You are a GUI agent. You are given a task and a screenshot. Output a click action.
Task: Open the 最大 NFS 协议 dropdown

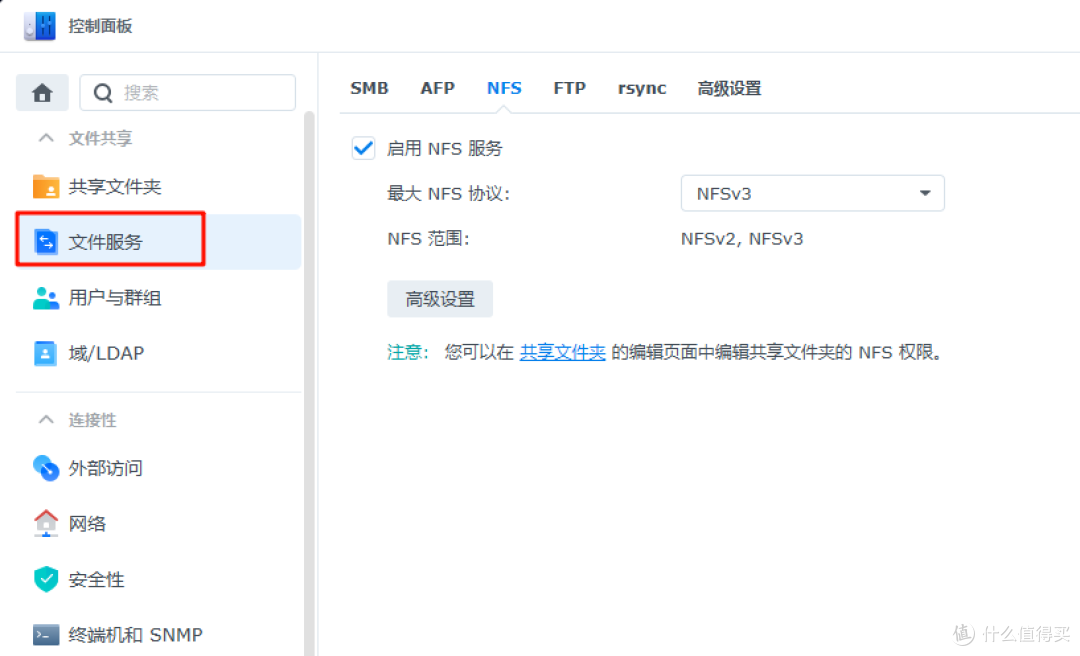[x=812, y=193]
